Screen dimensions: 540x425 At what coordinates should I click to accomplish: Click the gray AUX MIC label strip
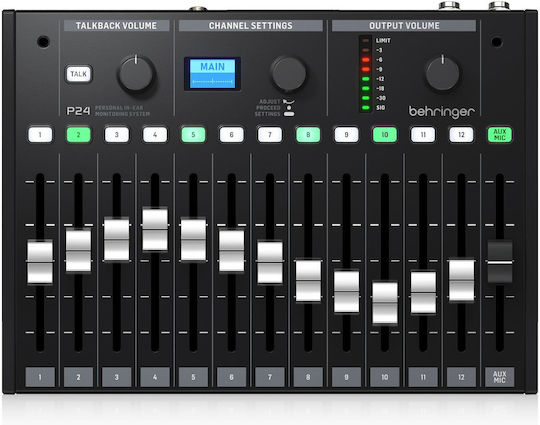[499, 377]
